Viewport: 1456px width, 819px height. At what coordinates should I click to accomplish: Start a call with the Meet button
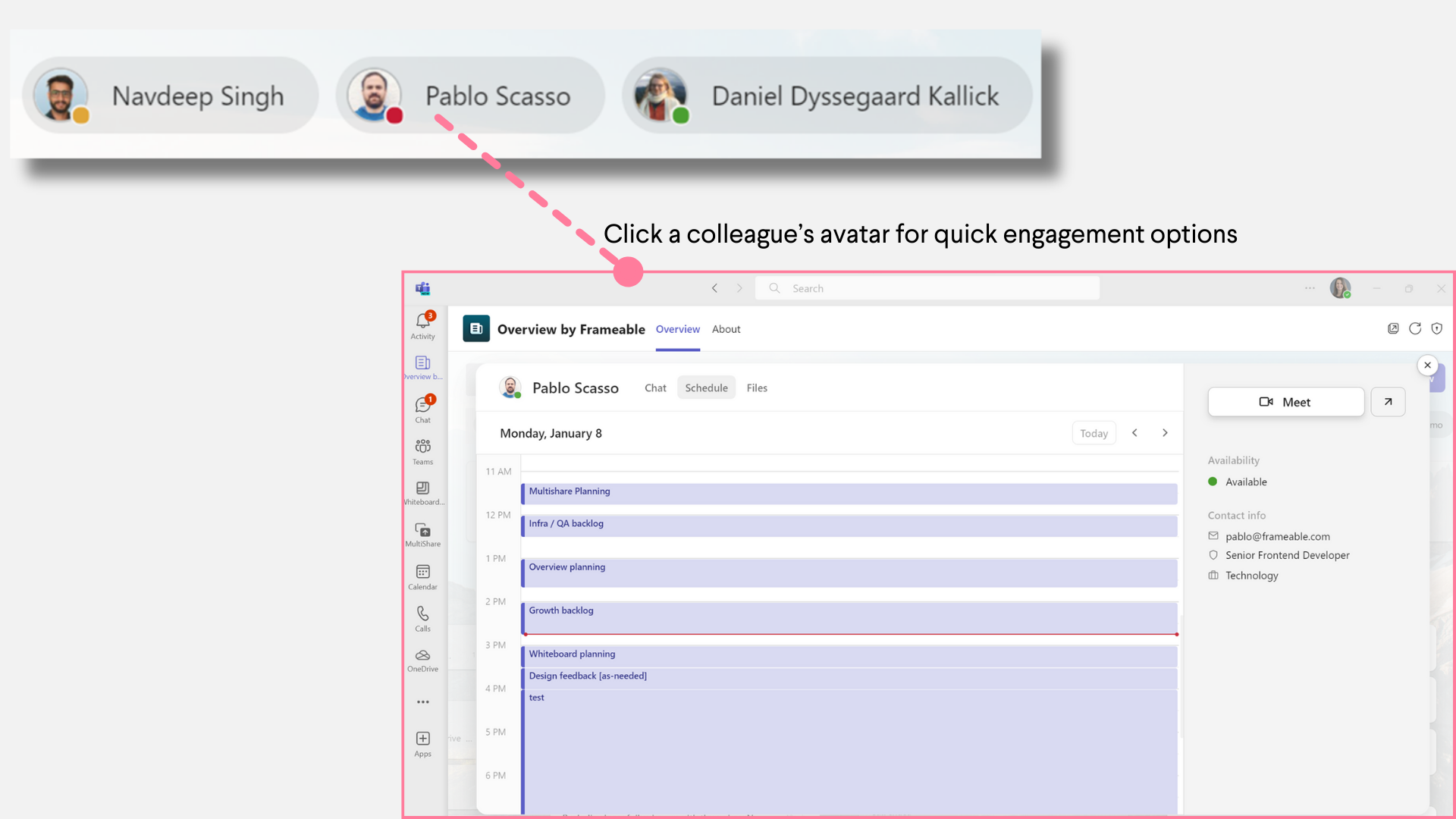click(1286, 402)
